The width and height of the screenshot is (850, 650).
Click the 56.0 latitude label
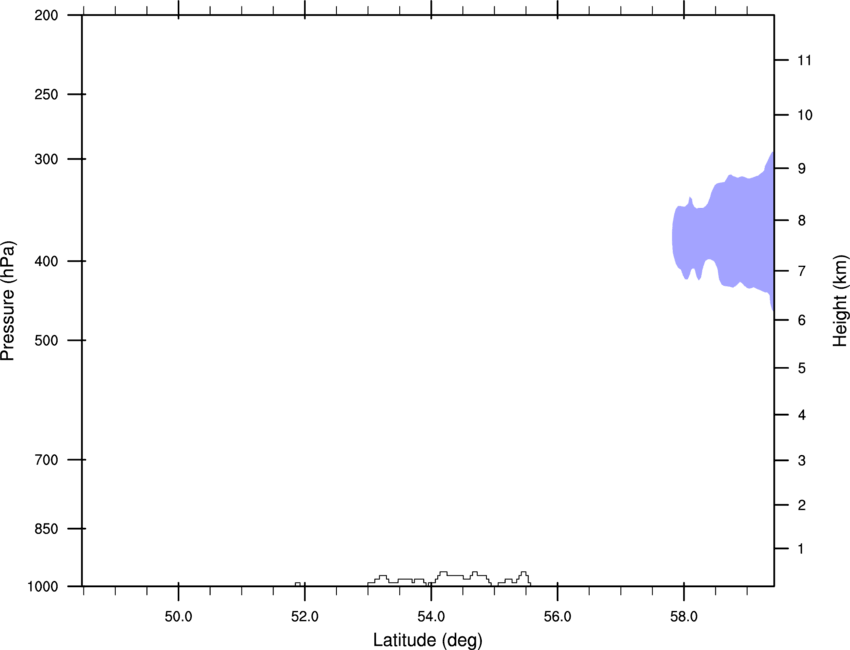pos(557,616)
